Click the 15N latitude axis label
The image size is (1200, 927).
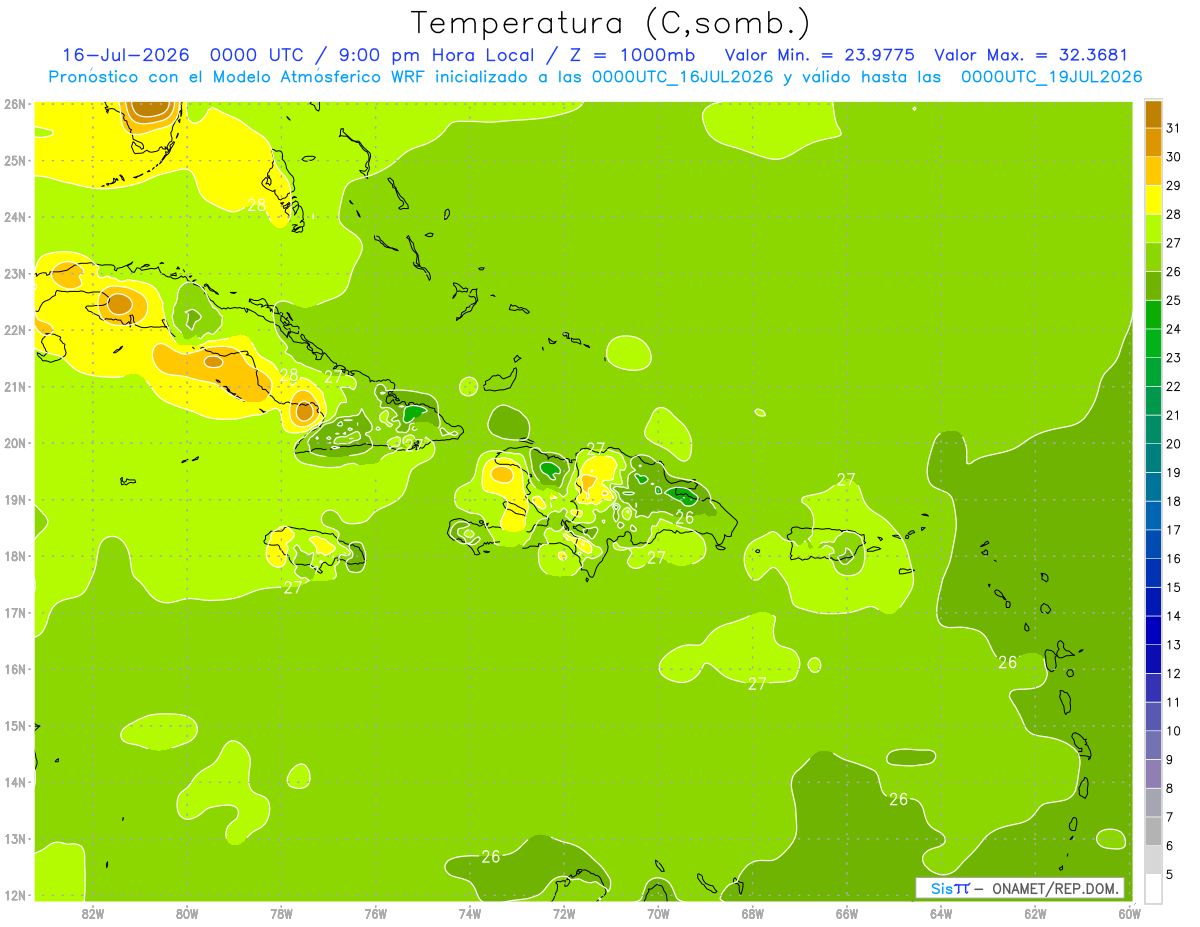15,726
